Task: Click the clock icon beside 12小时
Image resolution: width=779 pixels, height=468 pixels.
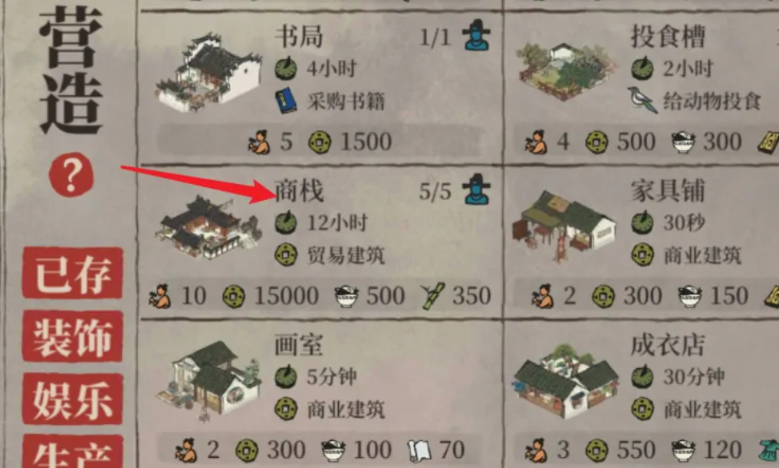Action: tap(286, 223)
